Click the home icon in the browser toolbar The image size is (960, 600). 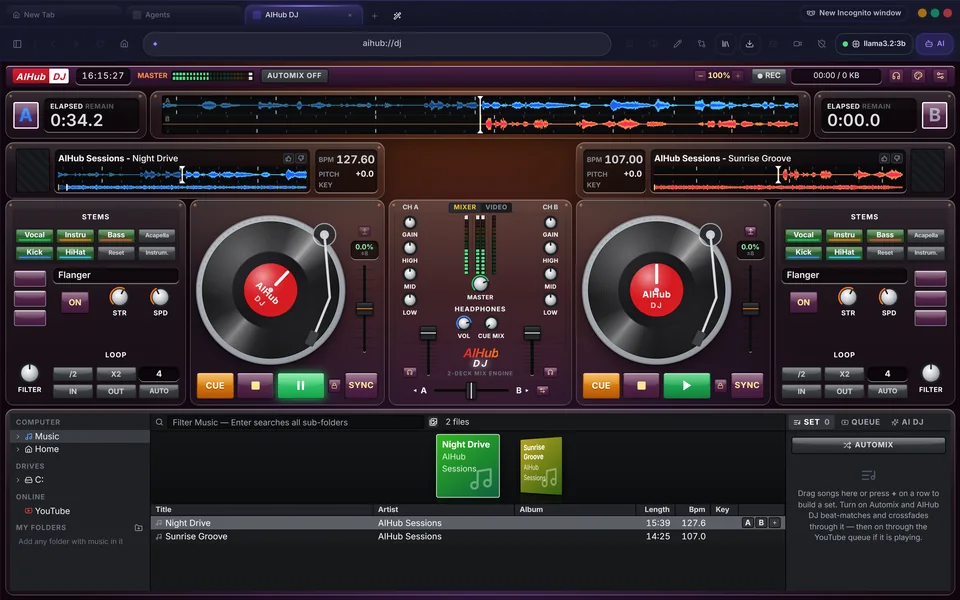click(124, 43)
